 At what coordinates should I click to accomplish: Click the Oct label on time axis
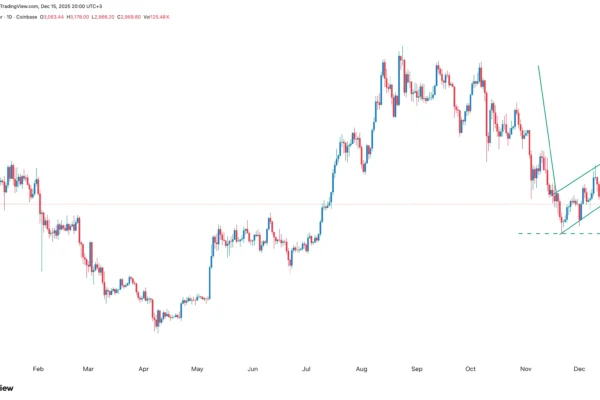click(x=469, y=369)
